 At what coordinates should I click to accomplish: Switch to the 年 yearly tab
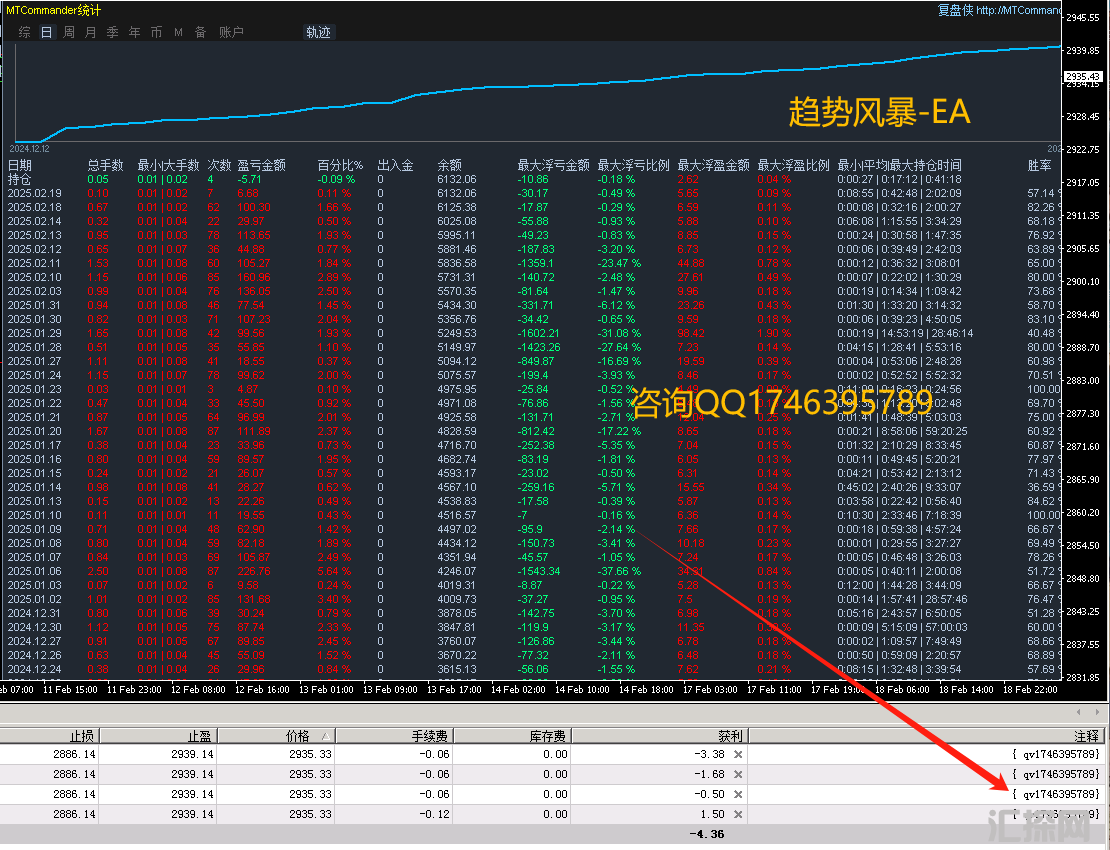coord(135,32)
